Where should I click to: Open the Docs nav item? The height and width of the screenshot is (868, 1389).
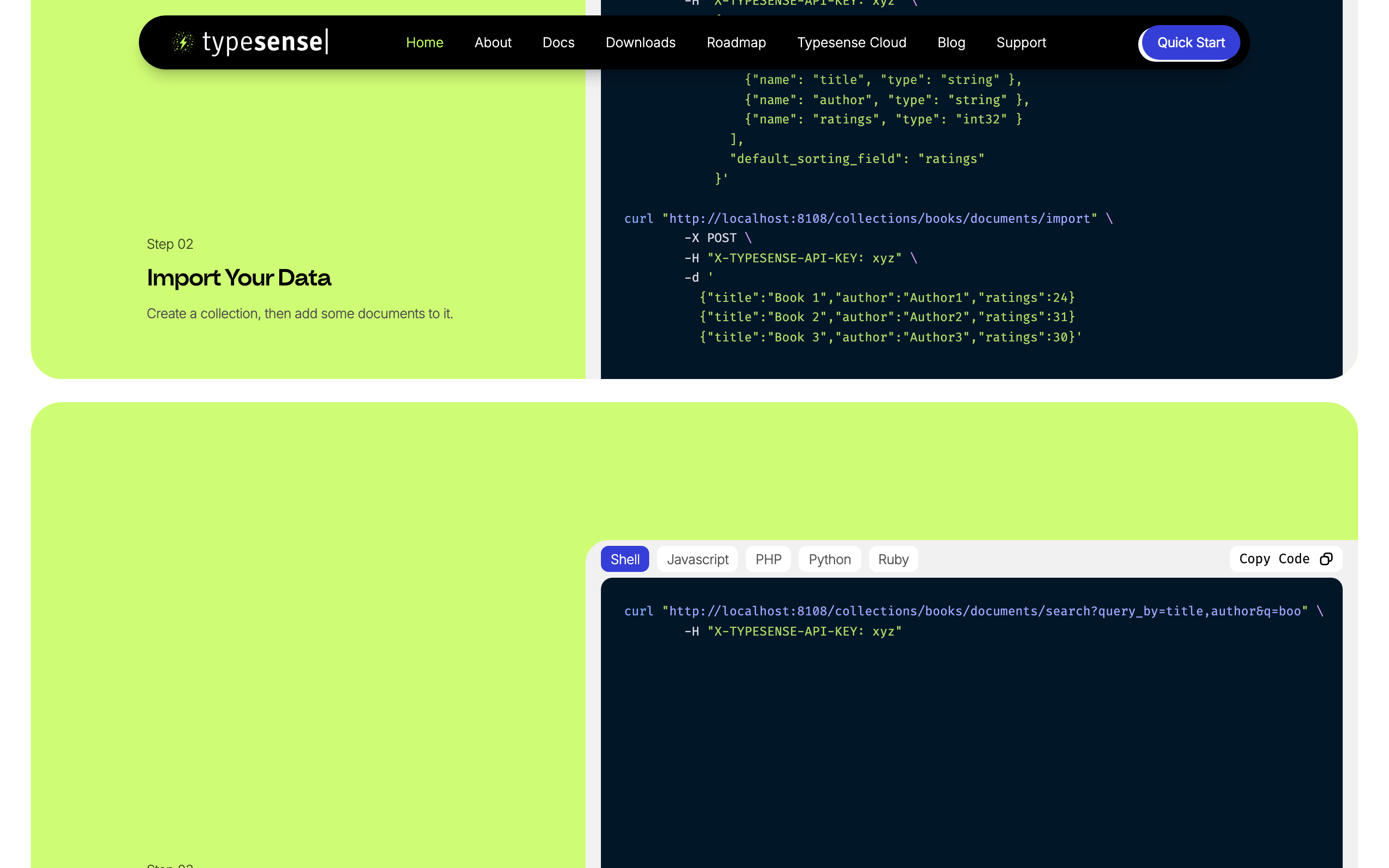pyautogui.click(x=558, y=42)
